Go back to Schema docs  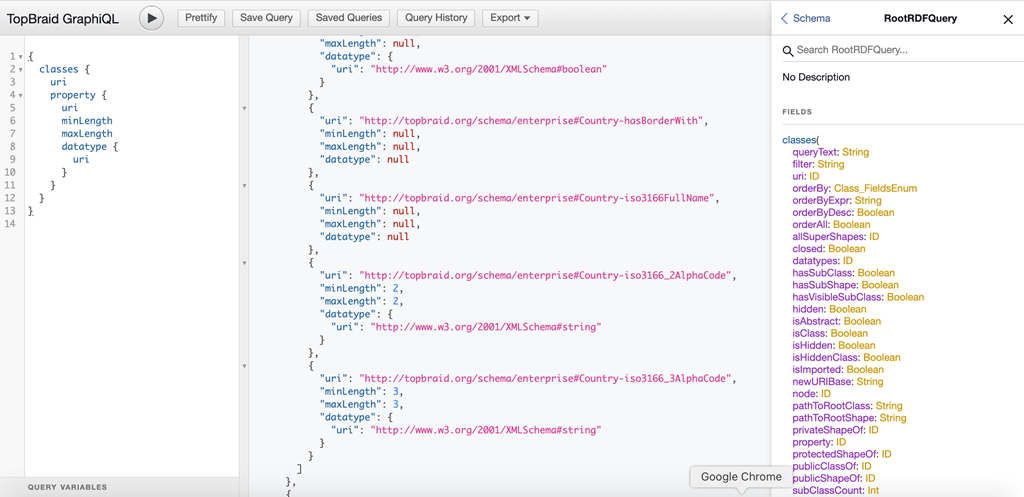coord(806,19)
